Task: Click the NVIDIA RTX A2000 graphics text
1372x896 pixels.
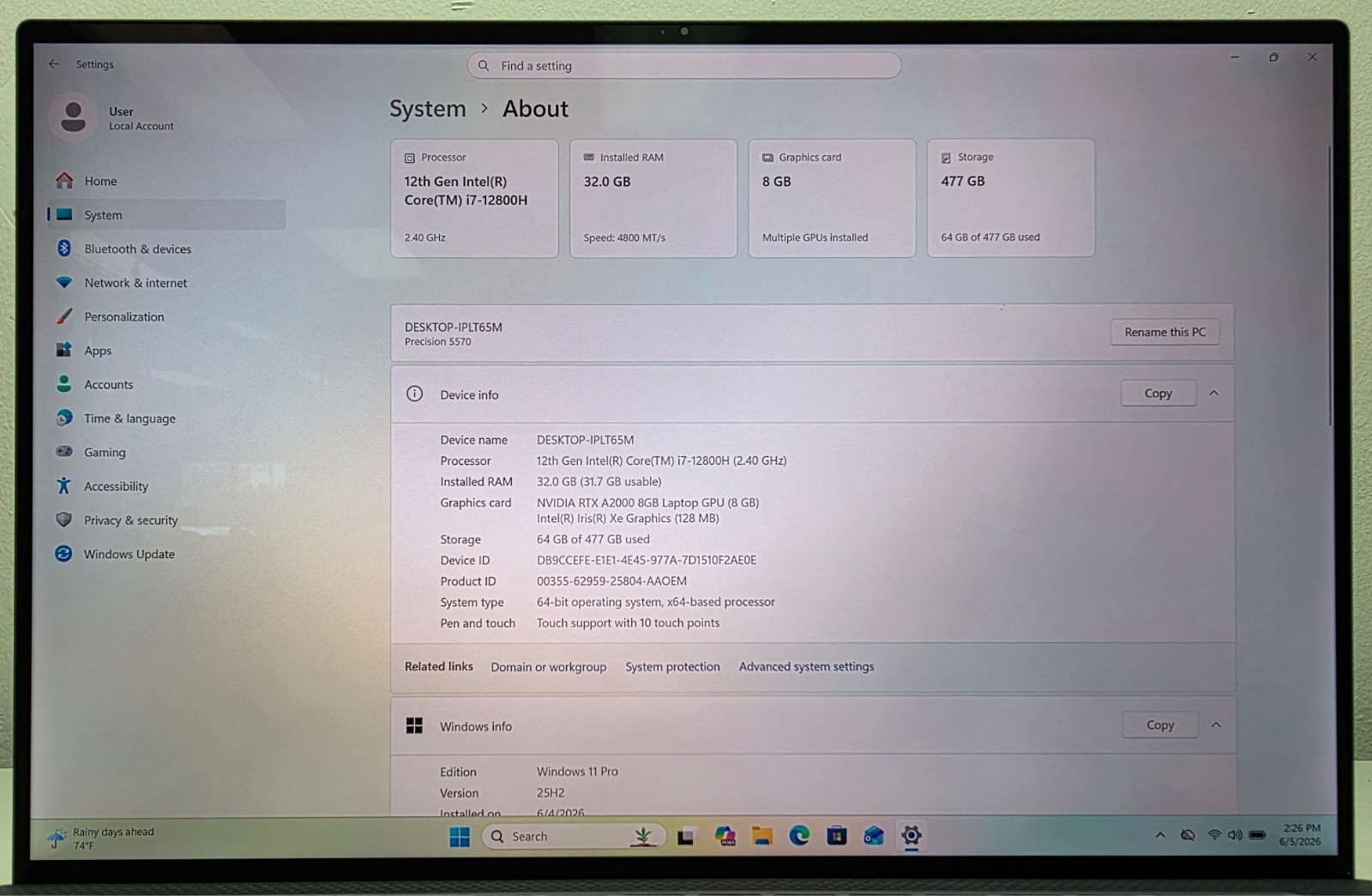Action: click(647, 503)
